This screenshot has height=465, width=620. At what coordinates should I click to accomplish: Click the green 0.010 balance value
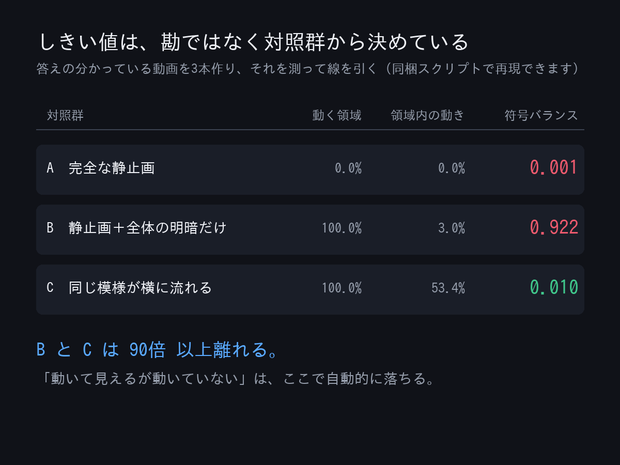pyautogui.click(x=554, y=287)
